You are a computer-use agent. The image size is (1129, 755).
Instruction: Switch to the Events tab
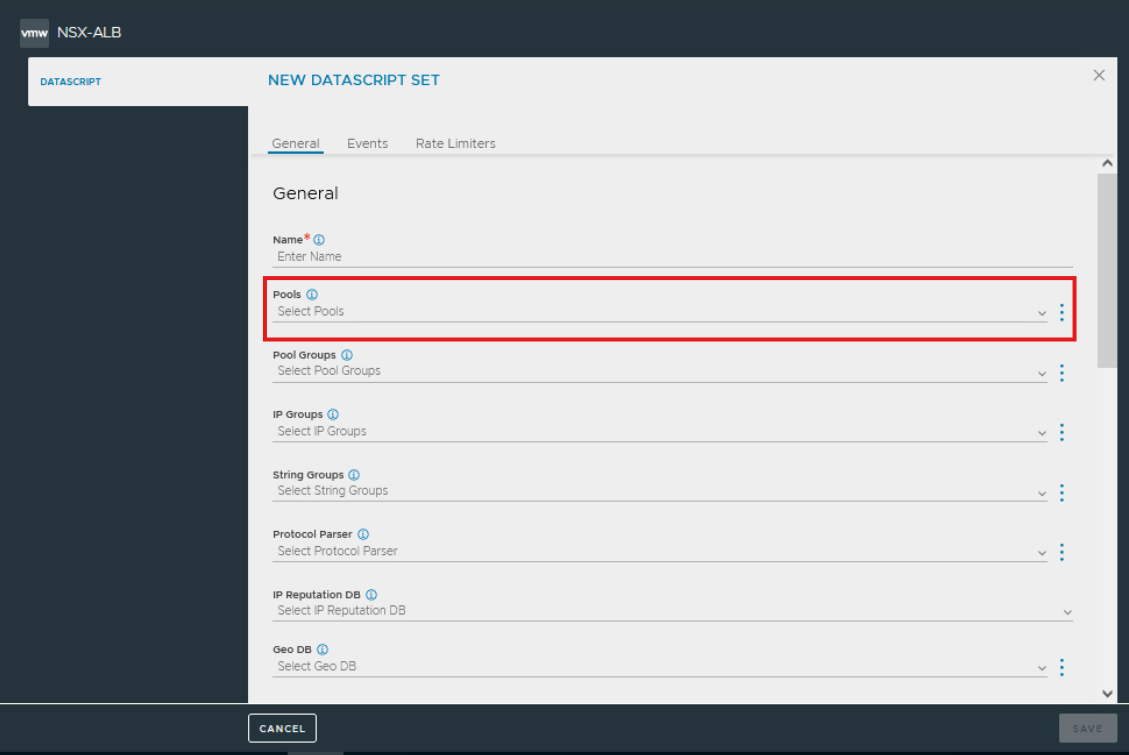(x=367, y=144)
